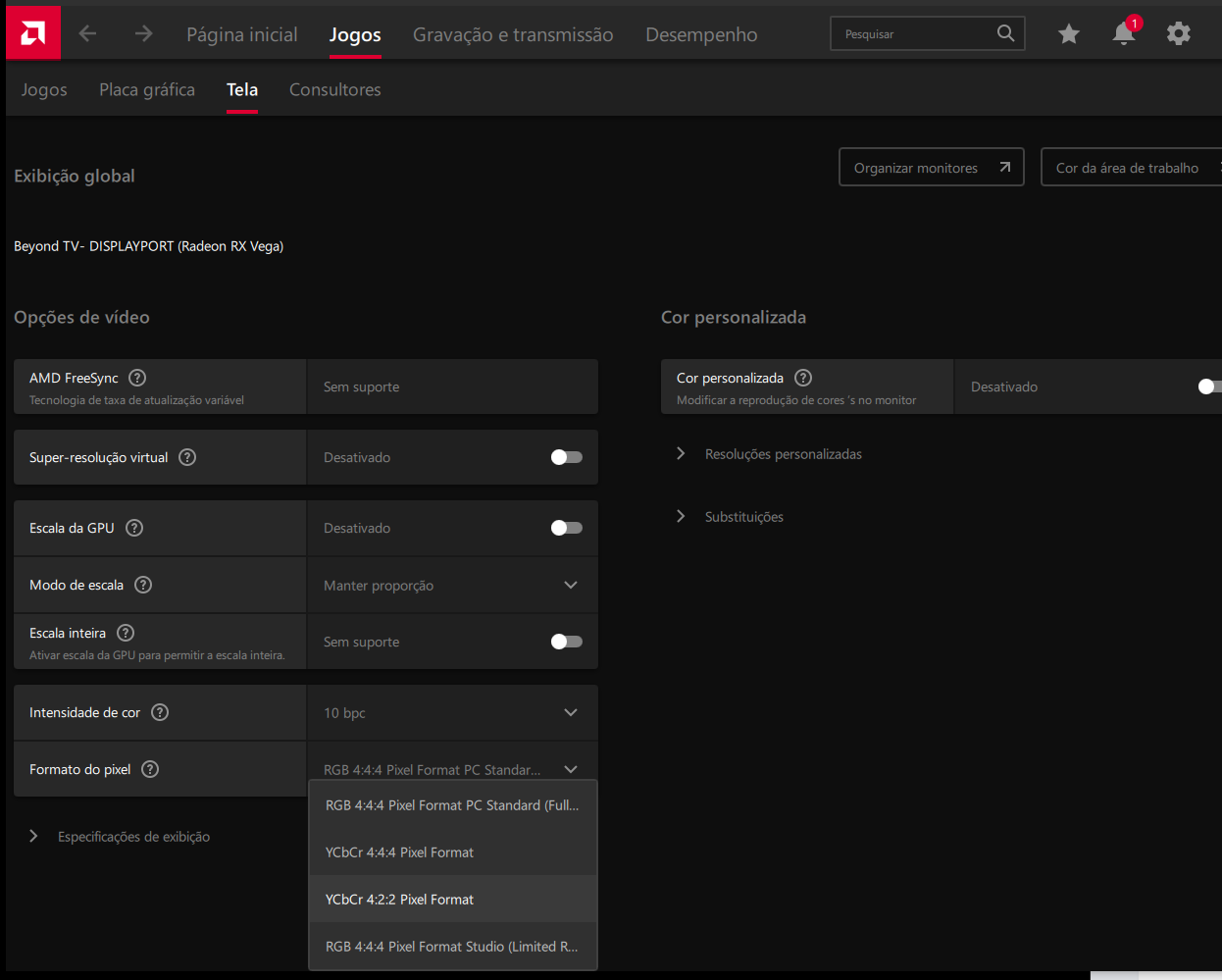Open notifications bell icon

pyautogui.click(x=1124, y=34)
